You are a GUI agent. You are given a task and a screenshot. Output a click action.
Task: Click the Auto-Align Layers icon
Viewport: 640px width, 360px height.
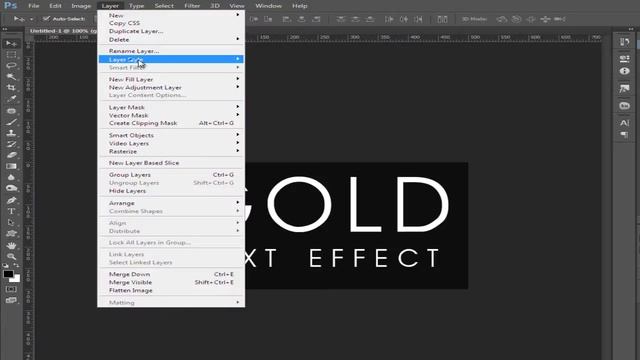(x=442, y=19)
